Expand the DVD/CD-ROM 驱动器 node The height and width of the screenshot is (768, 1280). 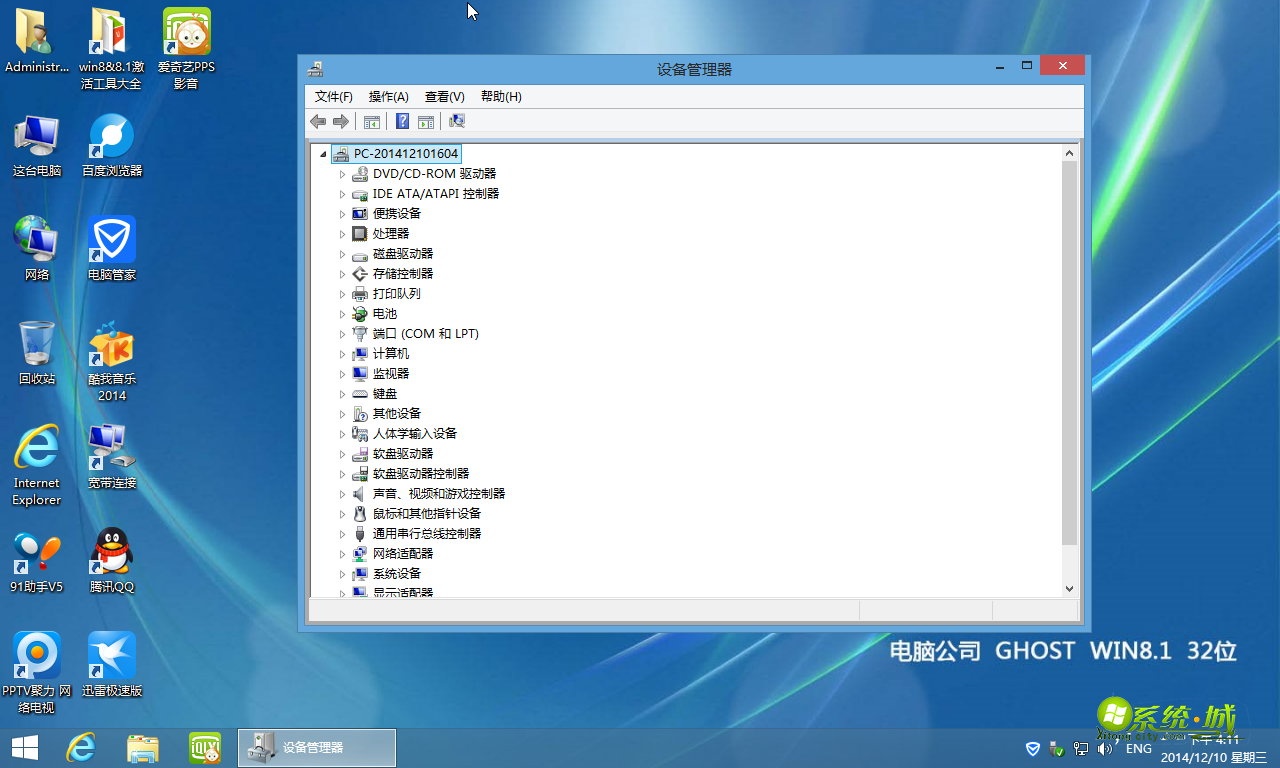[343, 173]
